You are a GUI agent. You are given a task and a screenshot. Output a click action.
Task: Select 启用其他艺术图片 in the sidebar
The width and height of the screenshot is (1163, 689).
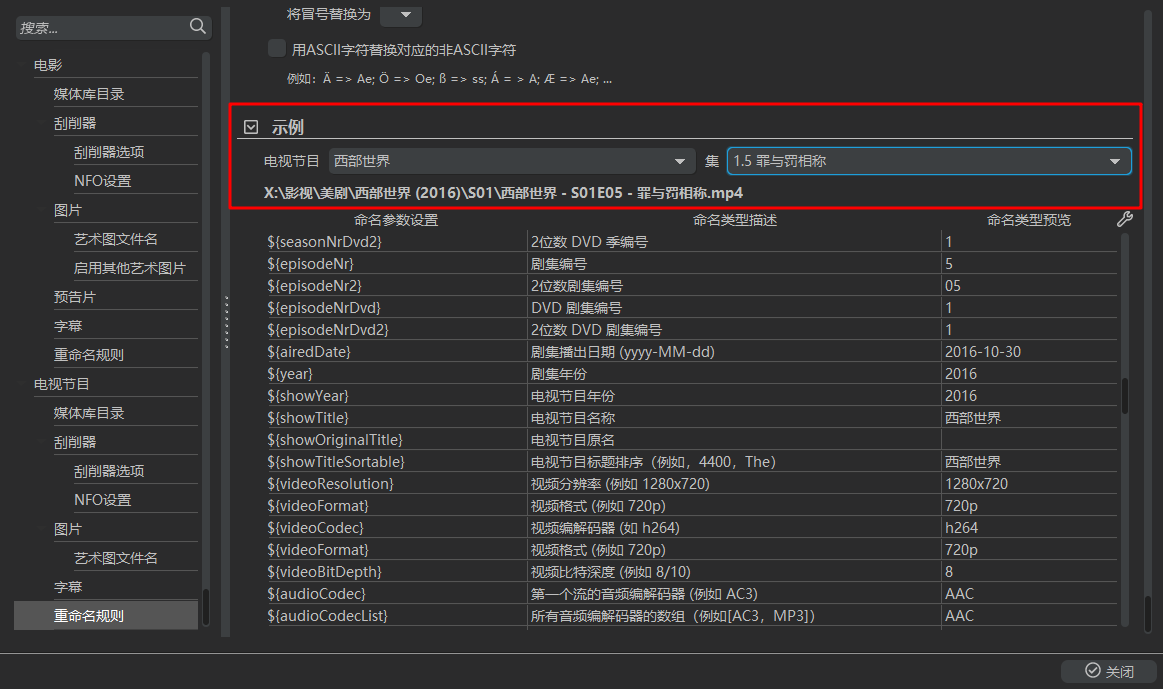point(129,268)
